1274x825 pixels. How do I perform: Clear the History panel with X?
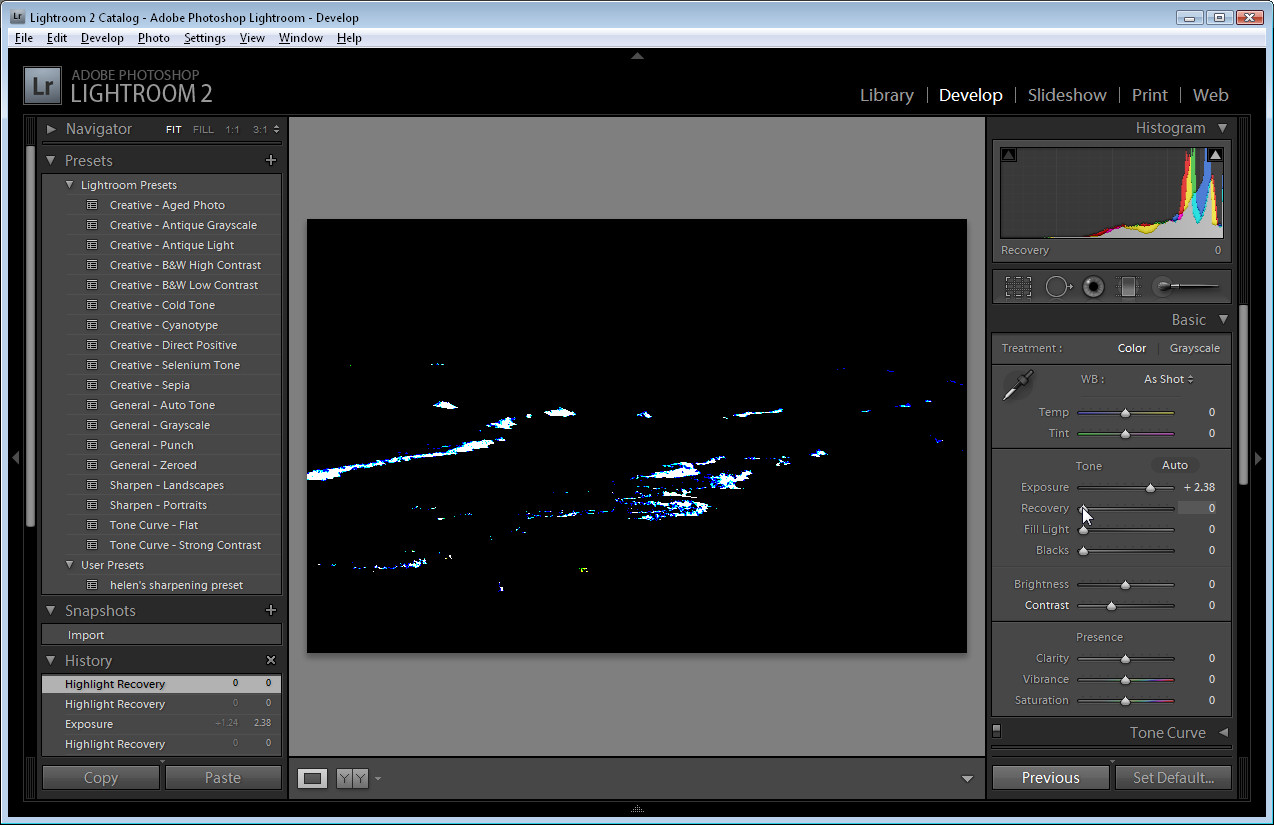270,660
